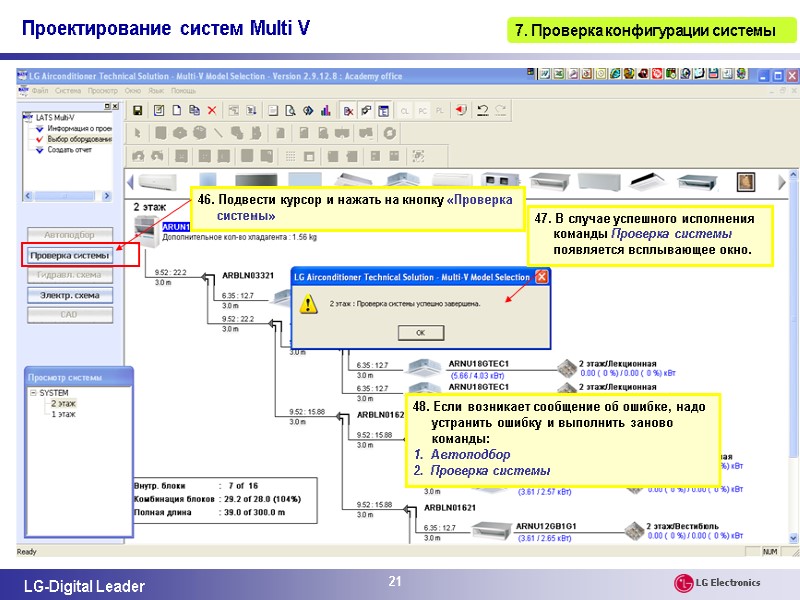Open the Окно menu
800x600 pixels.
click(133, 91)
